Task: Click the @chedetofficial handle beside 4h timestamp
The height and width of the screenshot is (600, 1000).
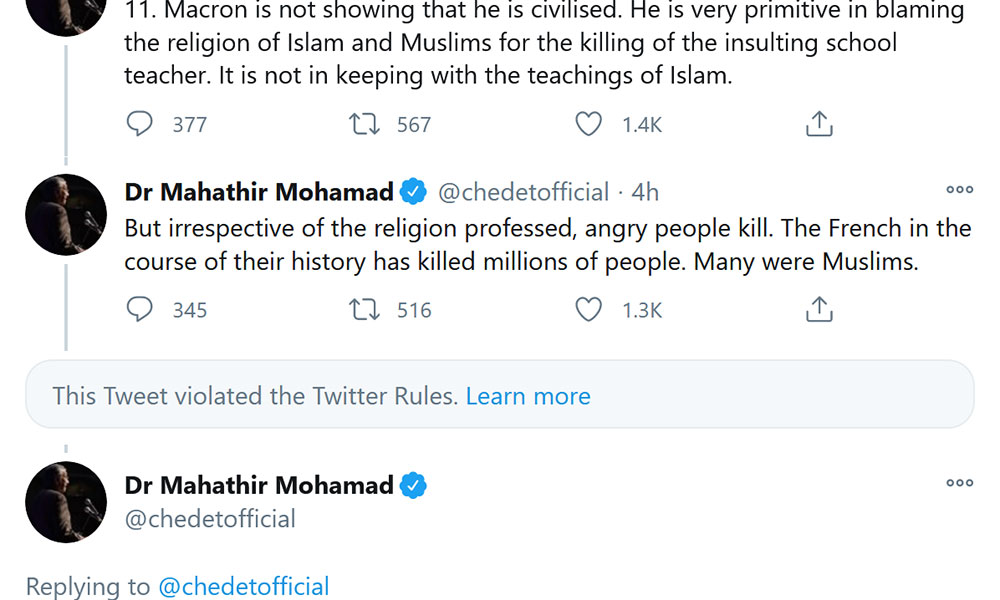Action: click(523, 192)
